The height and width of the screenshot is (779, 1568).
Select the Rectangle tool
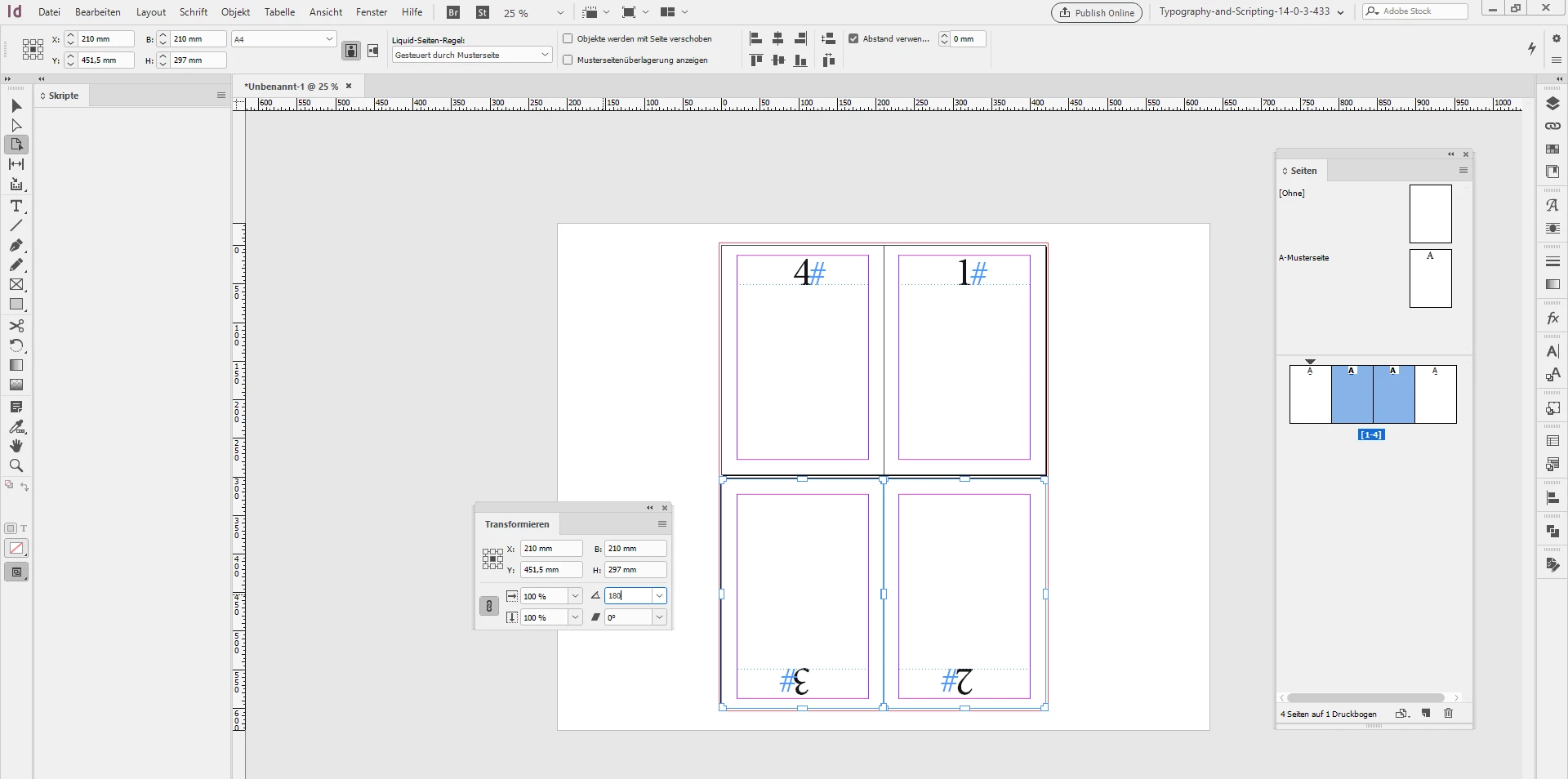[16, 305]
